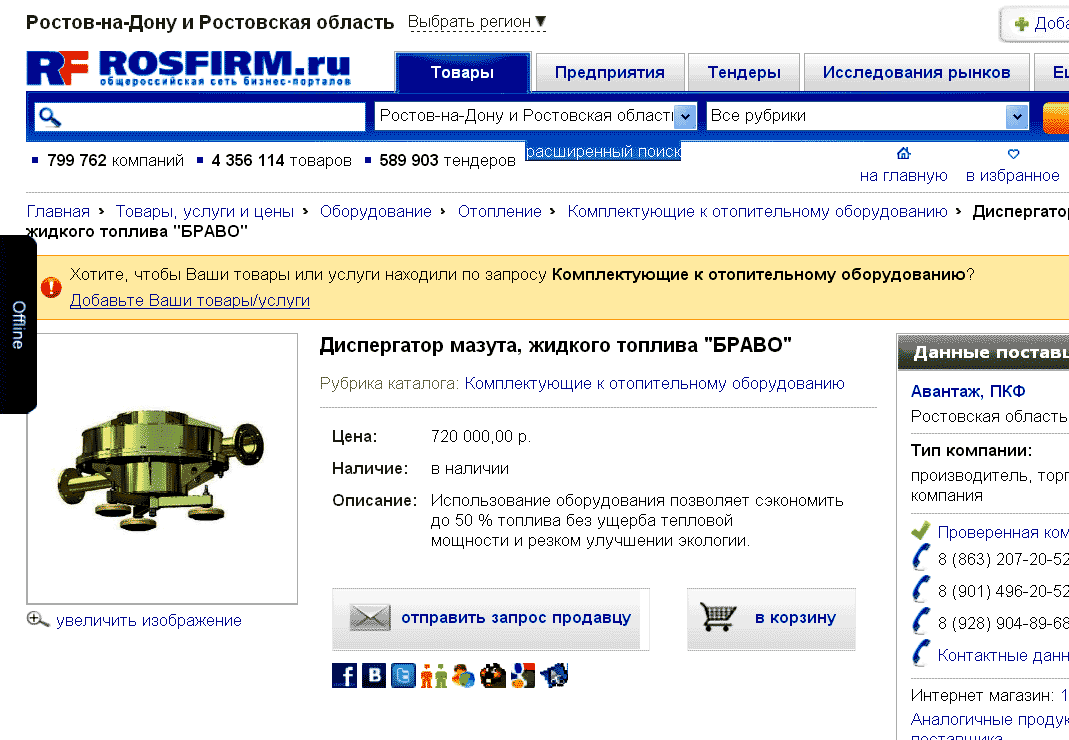Open Товары, услуги и цены breadcrumb

(205, 211)
